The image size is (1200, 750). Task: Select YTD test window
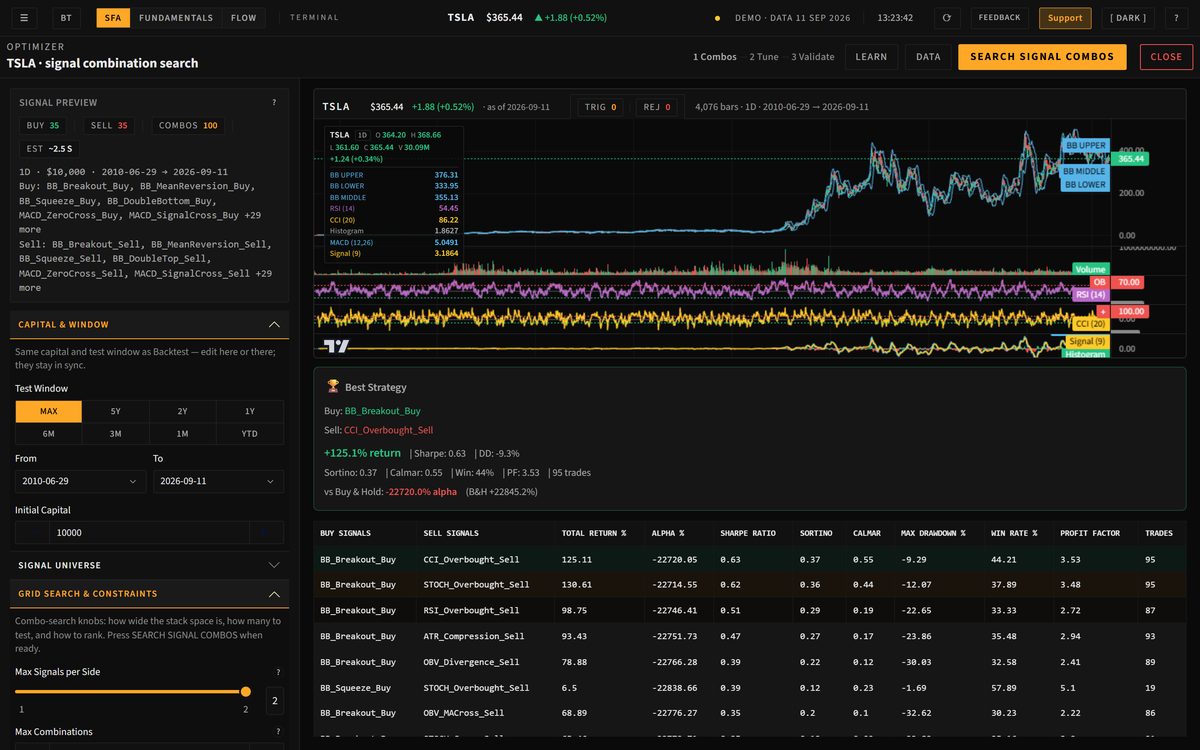[250, 433]
